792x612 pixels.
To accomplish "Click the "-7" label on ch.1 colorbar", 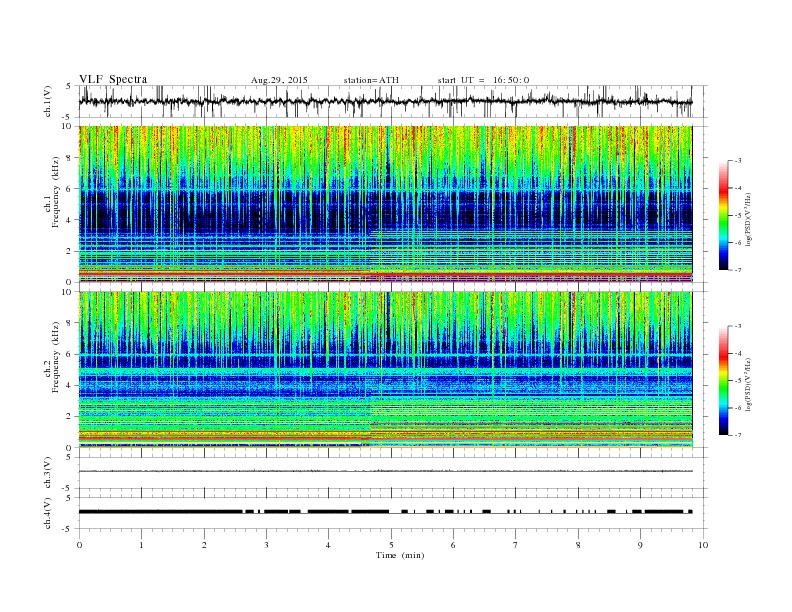I will tap(737, 270).
